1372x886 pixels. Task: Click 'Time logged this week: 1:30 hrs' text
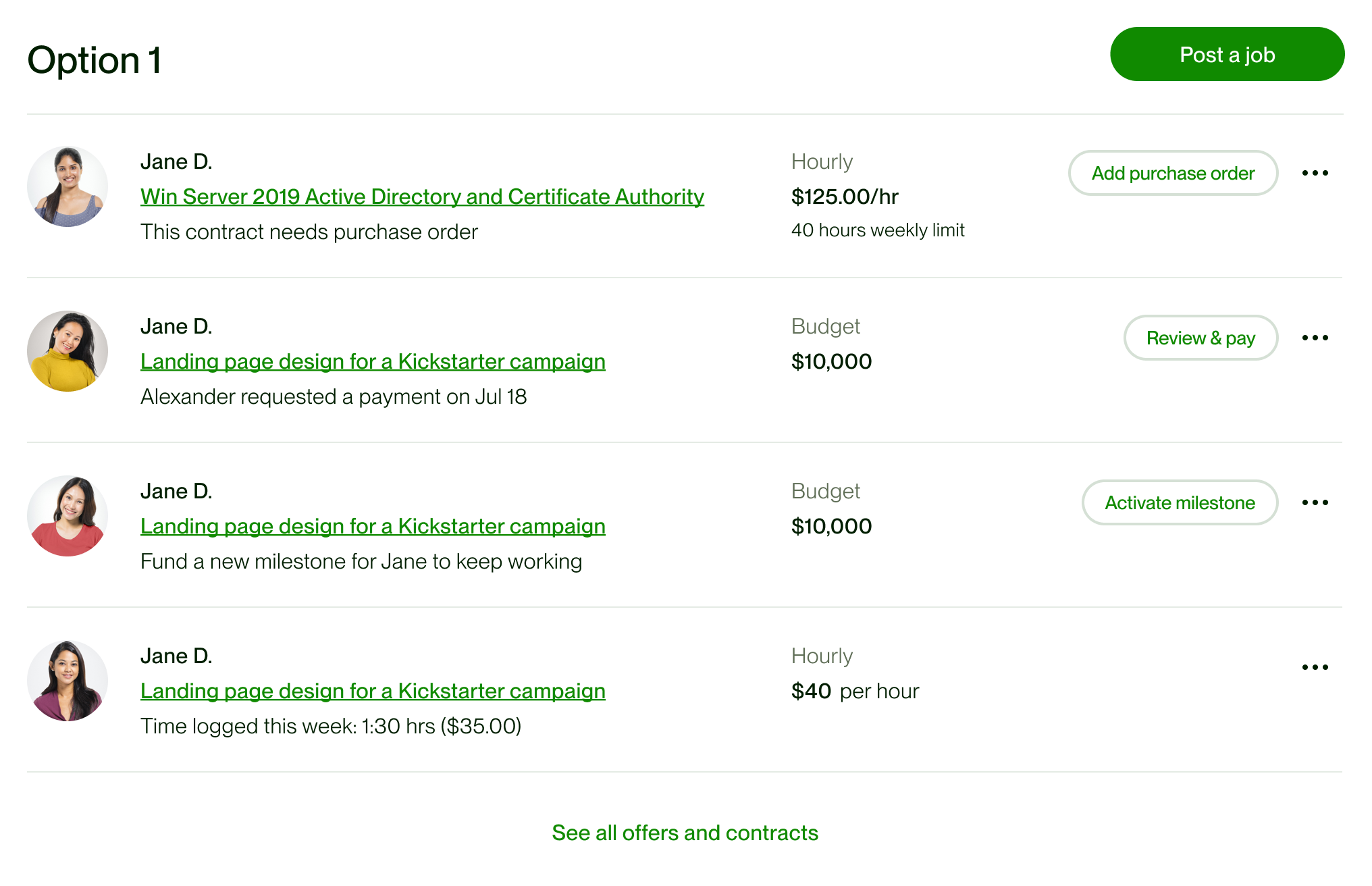[331, 726]
